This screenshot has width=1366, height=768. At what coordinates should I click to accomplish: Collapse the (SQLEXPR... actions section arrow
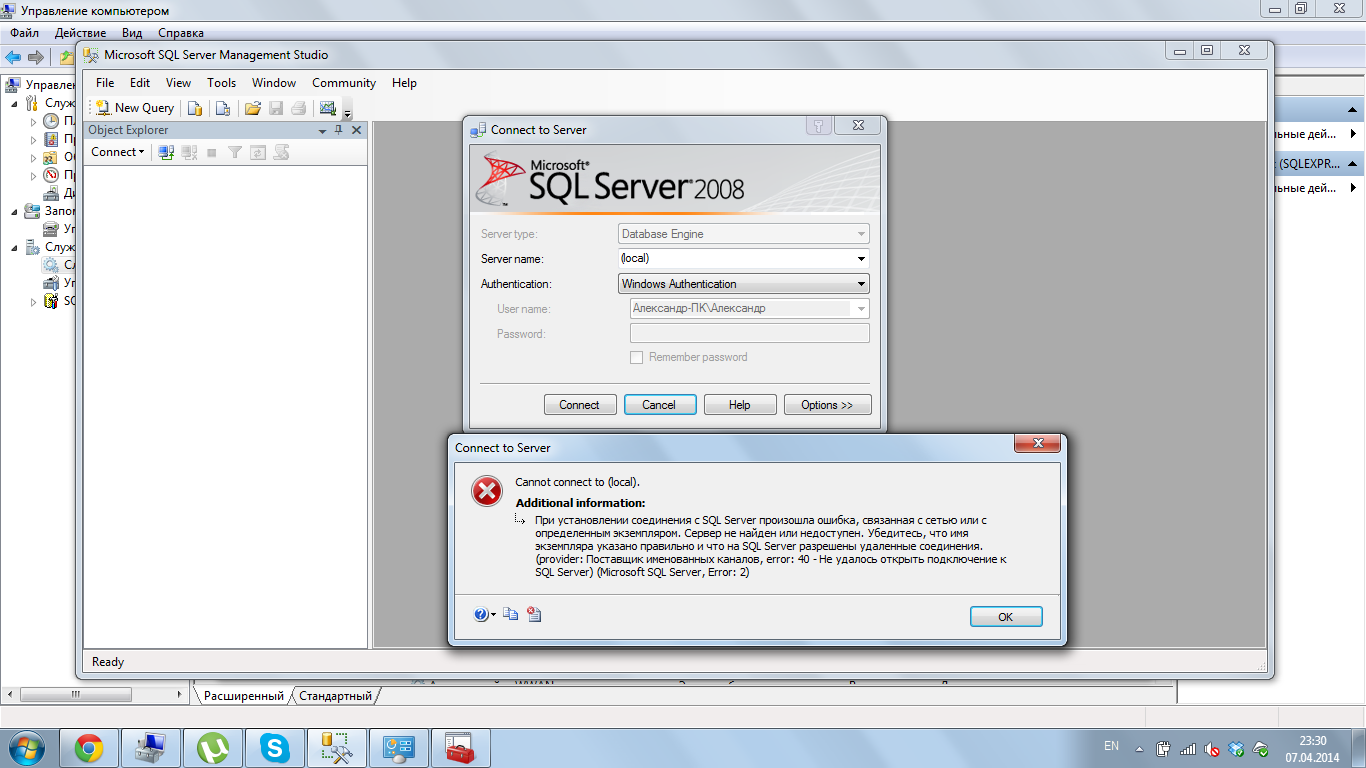(1352, 163)
